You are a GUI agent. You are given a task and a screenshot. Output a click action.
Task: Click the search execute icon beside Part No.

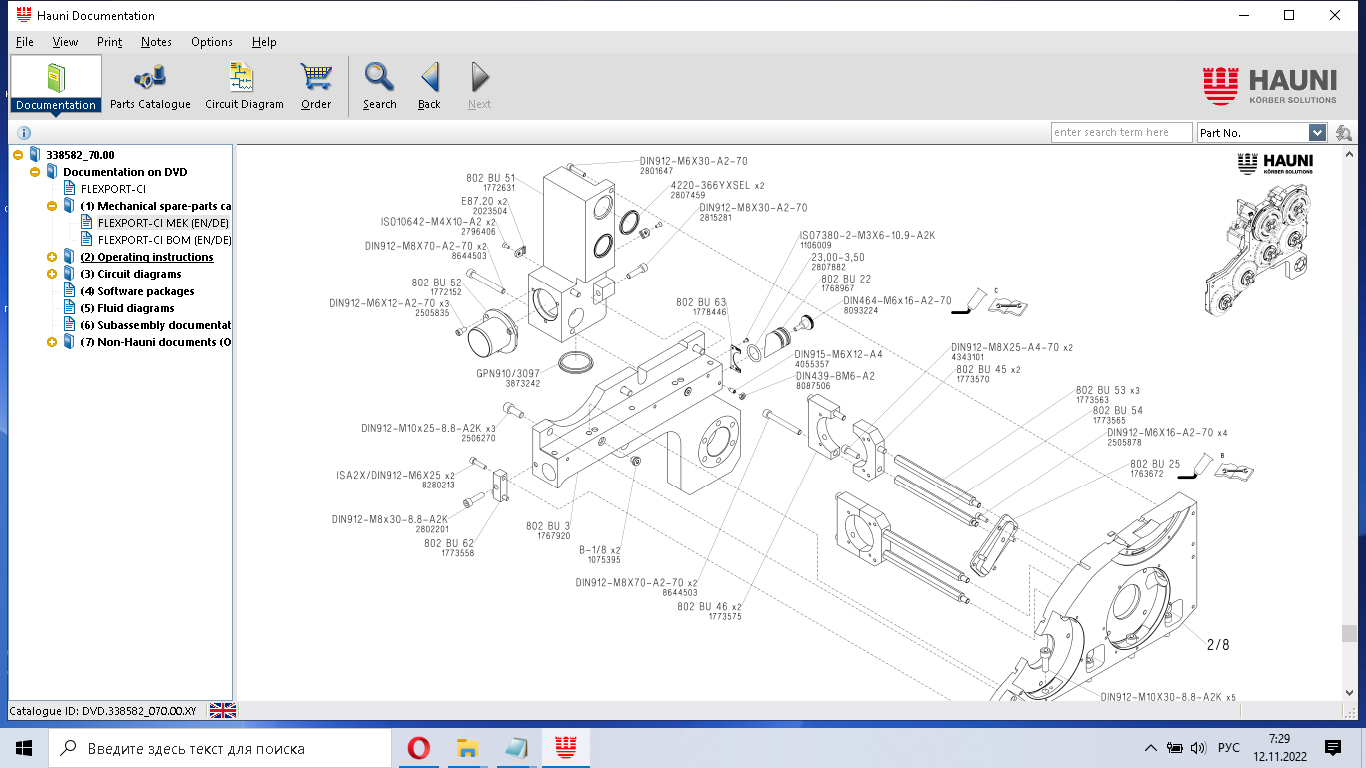[1344, 133]
